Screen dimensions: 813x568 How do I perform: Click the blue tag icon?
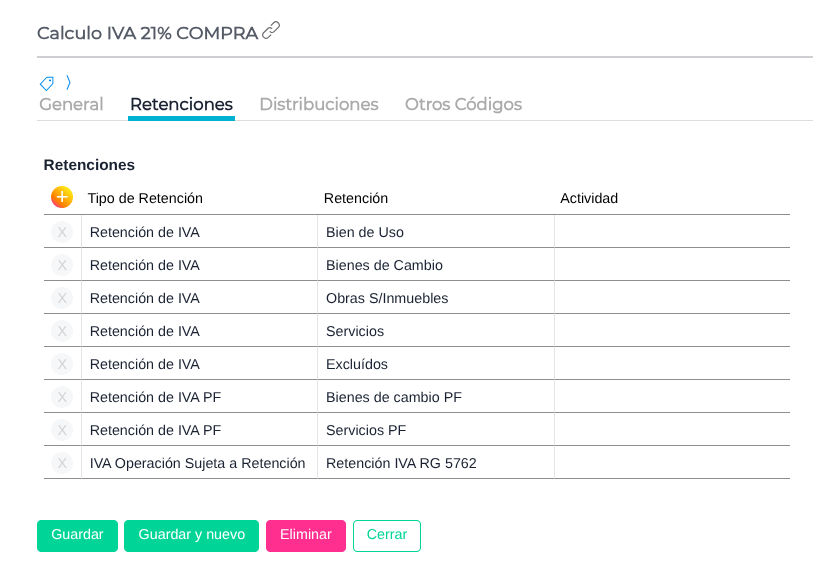[x=47, y=83]
